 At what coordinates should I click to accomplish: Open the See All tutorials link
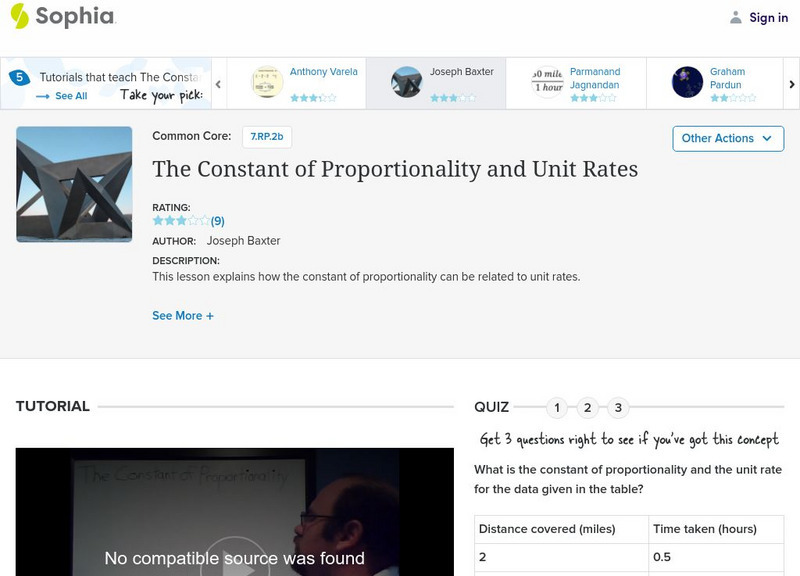click(71, 96)
